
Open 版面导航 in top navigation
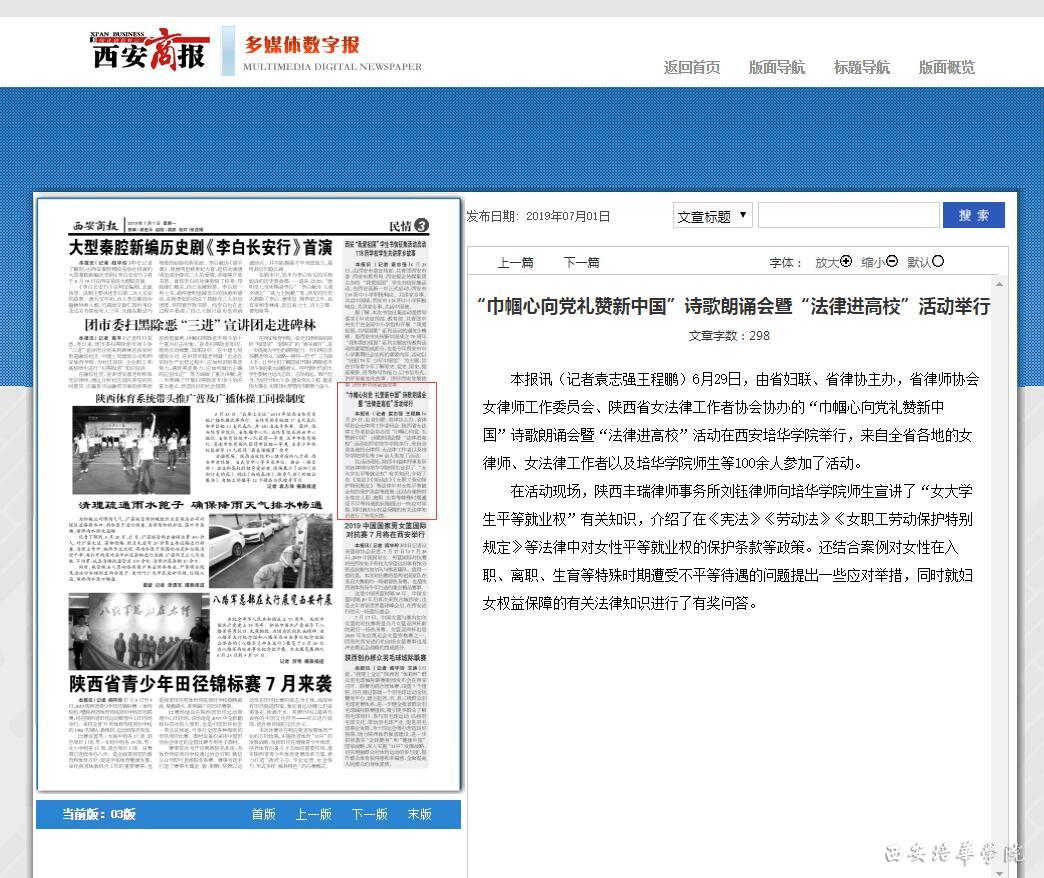[776, 67]
